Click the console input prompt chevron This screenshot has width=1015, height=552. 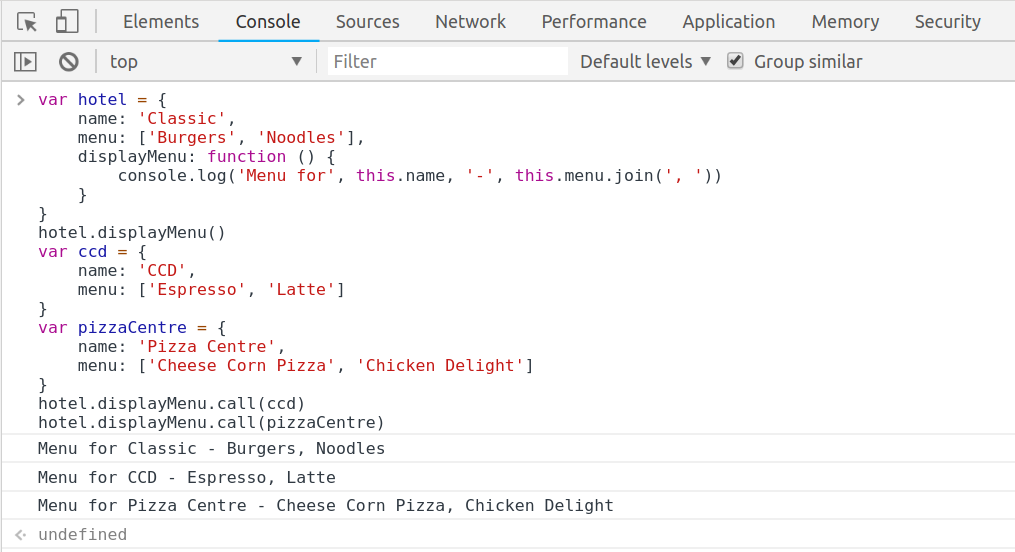20,99
